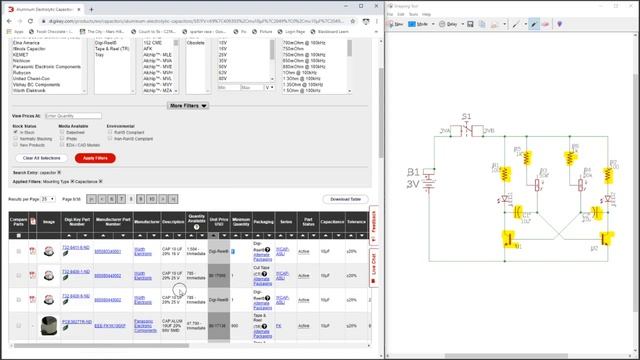Remove the Capacitance applied filter
The width and height of the screenshot is (640, 360).
pyautogui.click(x=100, y=182)
